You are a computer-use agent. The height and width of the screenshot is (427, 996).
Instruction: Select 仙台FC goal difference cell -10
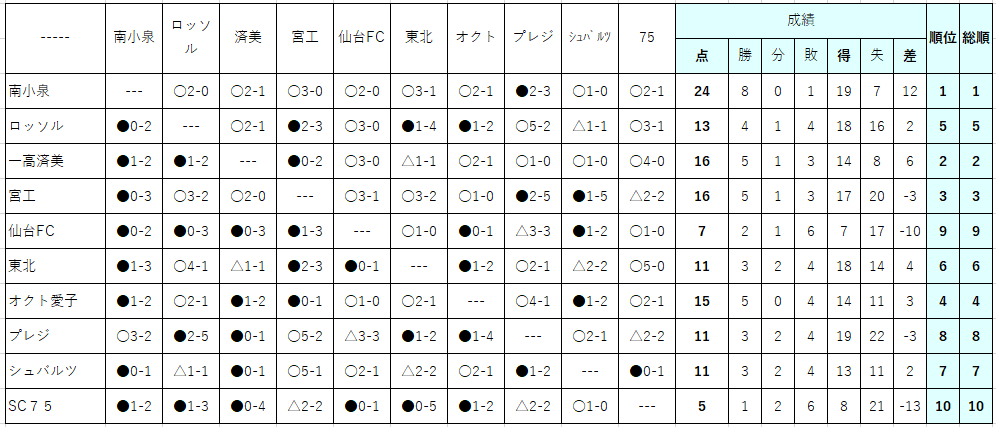[910, 231]
